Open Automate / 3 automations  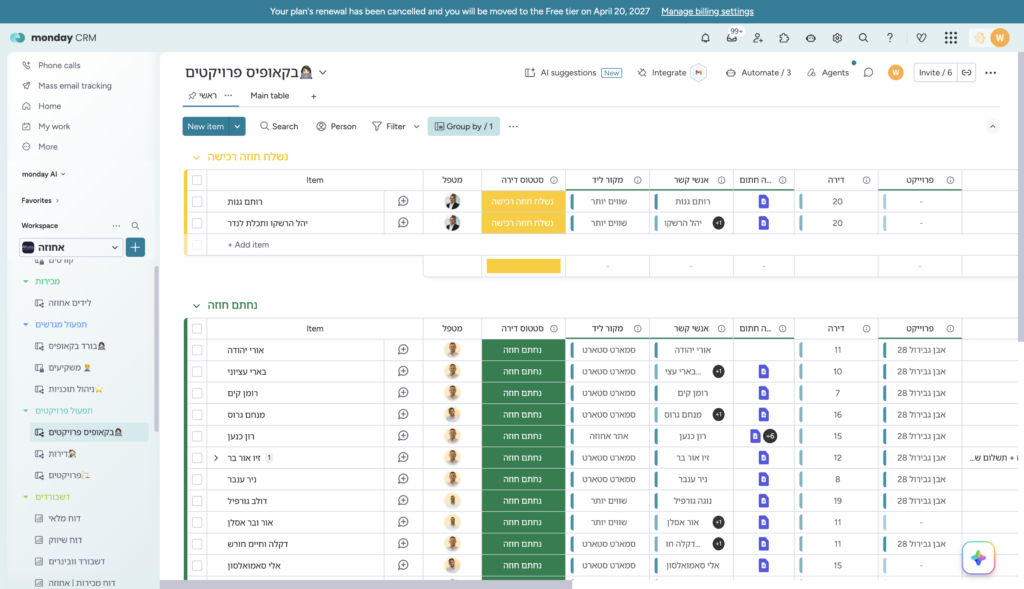[x=758, y=72]
